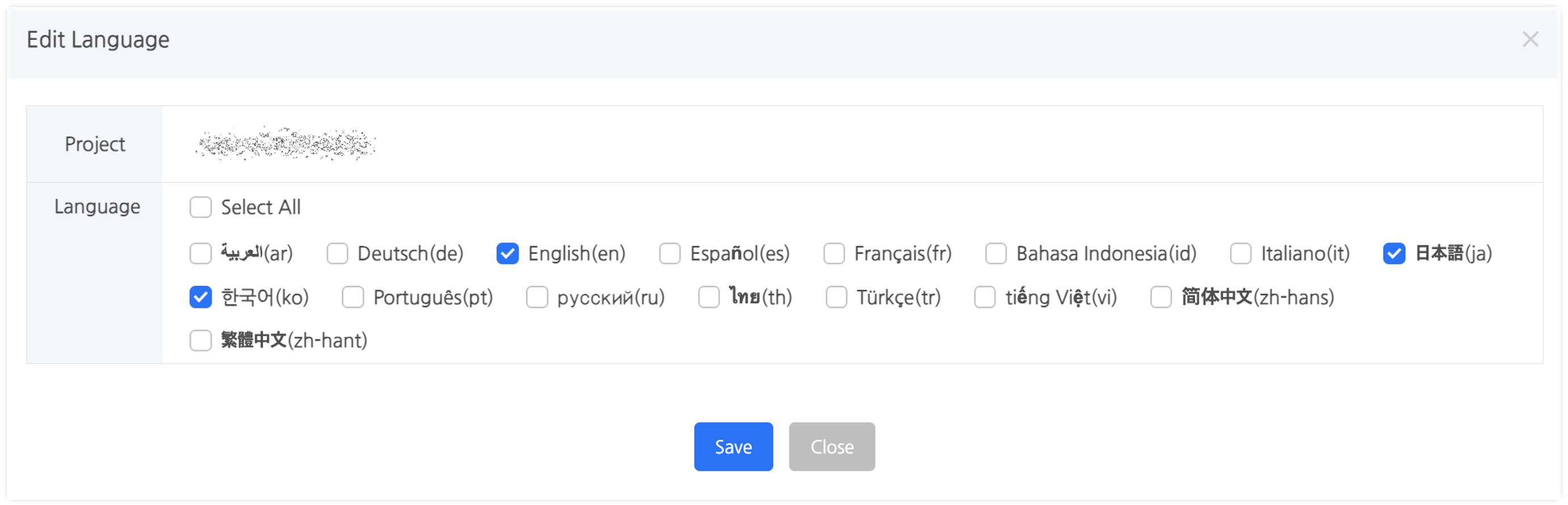Enable the Arabic (ar) language checkbox
1568x505 pixels.
pos(200,253)
